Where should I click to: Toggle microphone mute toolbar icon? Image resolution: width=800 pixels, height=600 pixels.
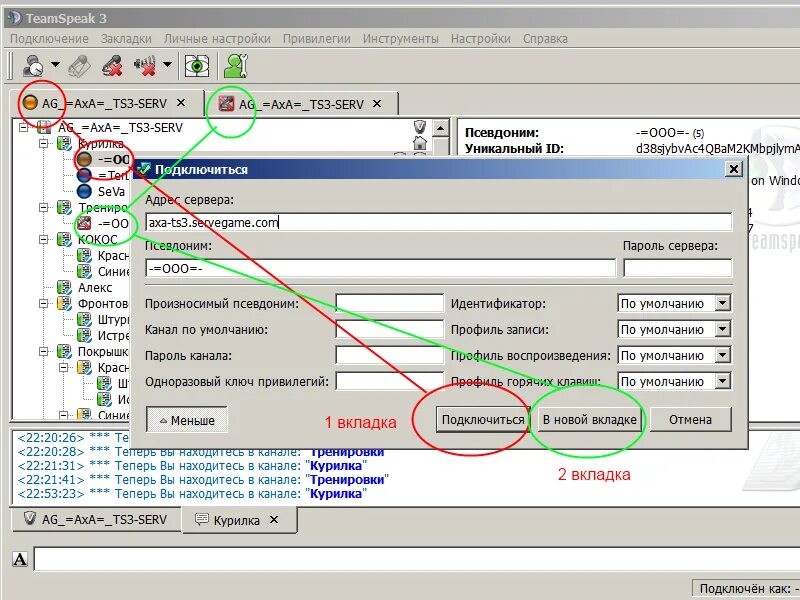click(x=112, y=65)
